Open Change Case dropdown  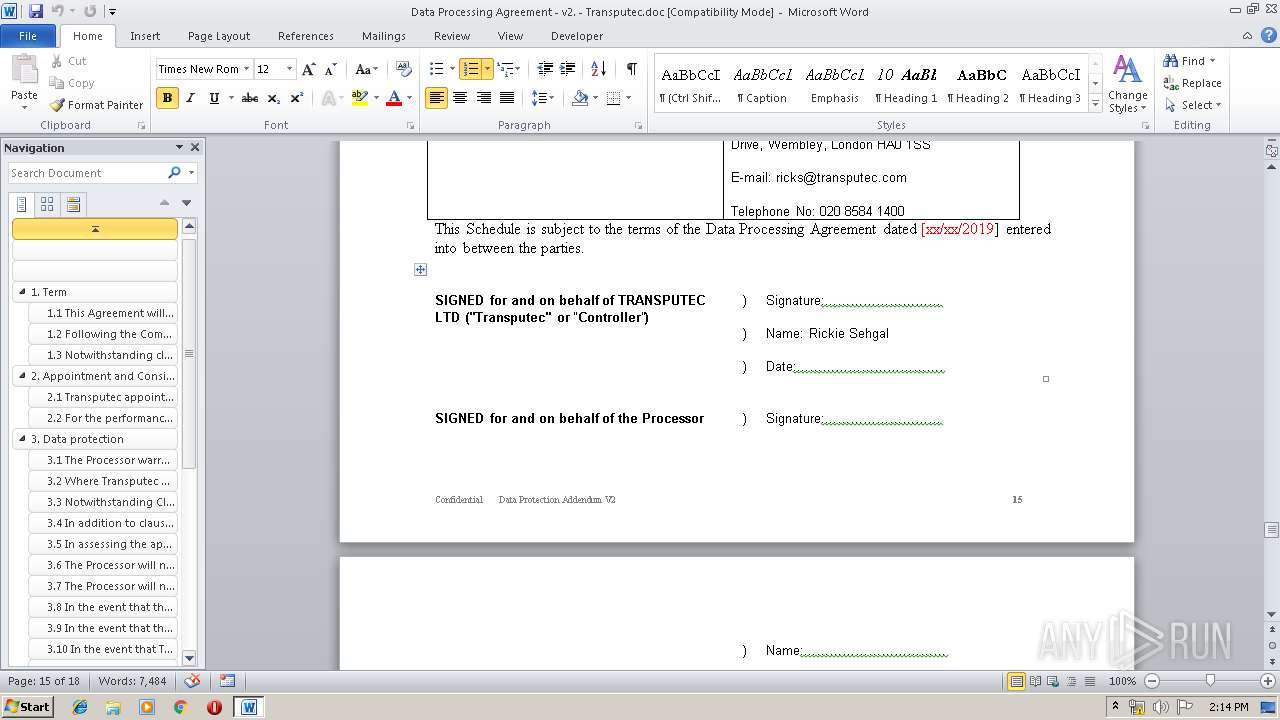pyautogui.click(x=366, y=69)
